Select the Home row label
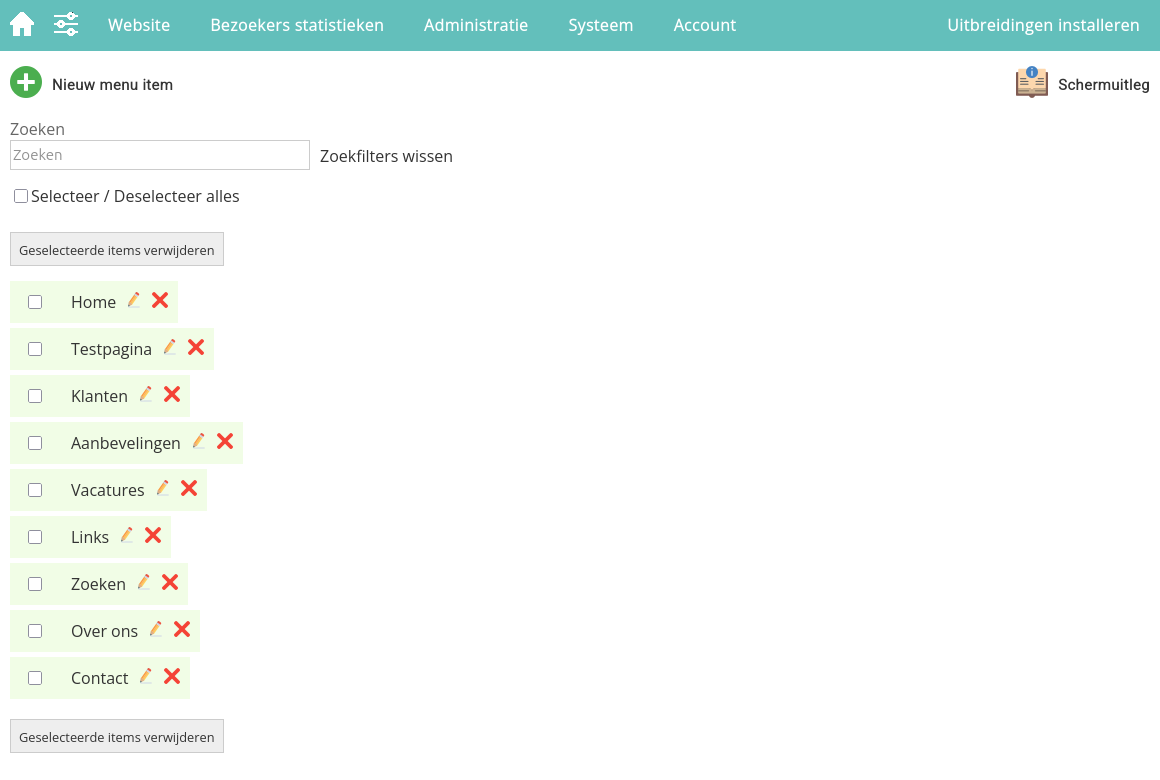 93,302
